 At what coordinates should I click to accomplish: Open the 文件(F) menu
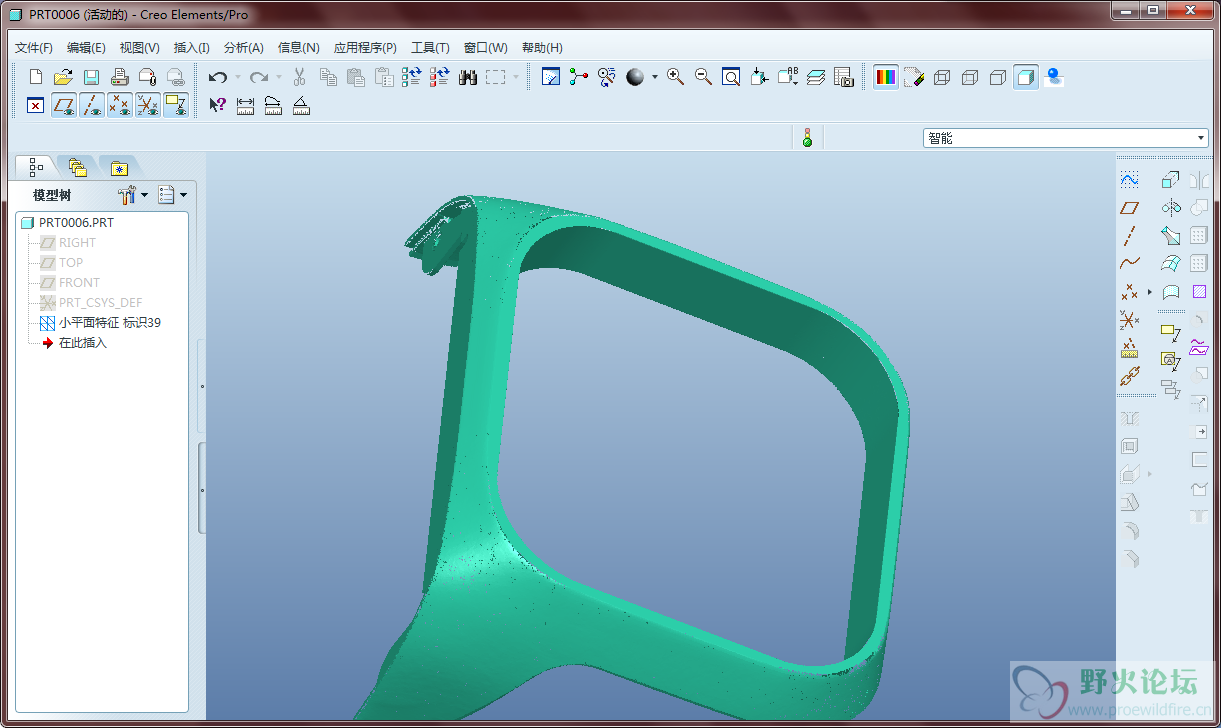(x=34, y=48)
